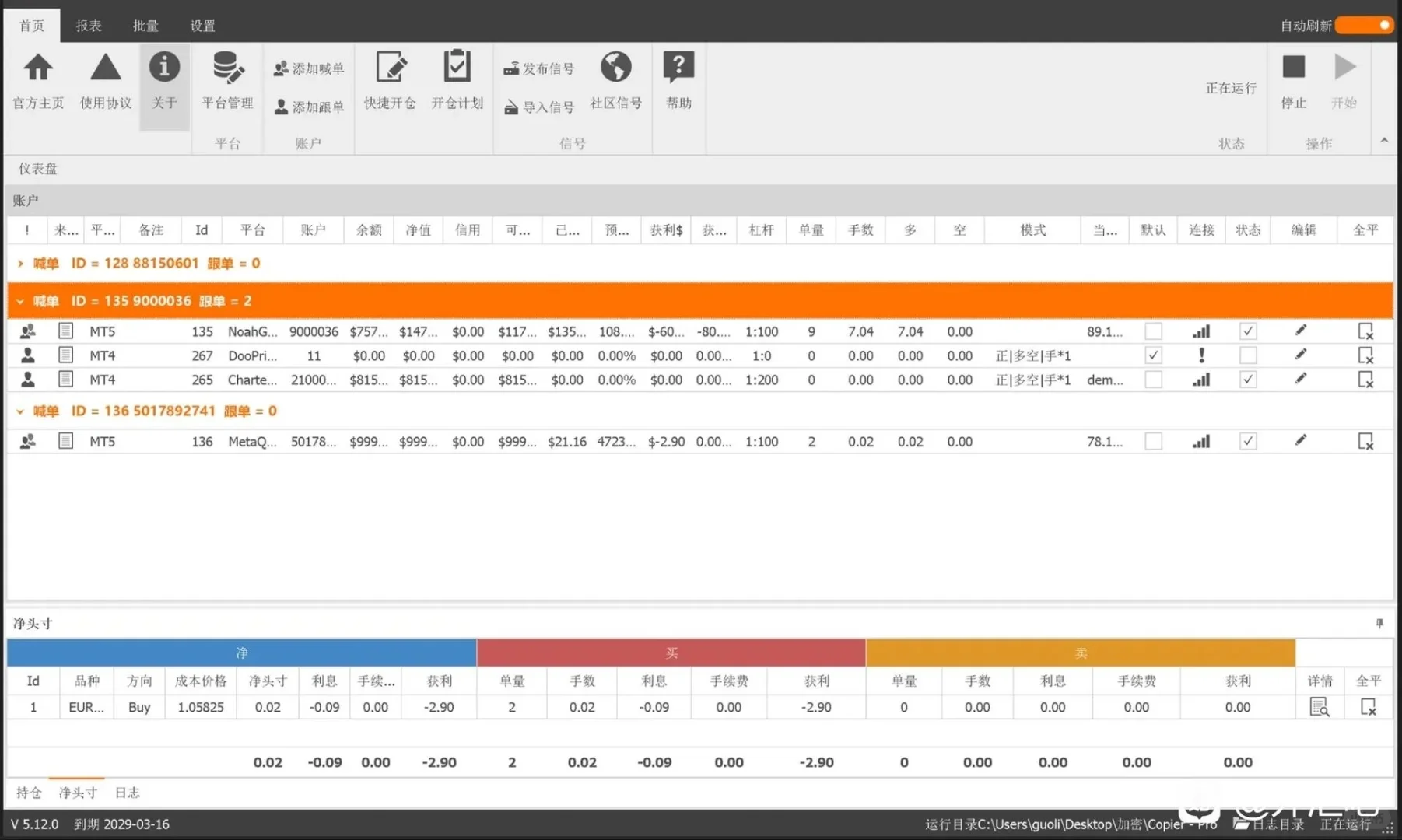
Task: Open 日志目录 in the status bar
Action: tap(1269, 824)
